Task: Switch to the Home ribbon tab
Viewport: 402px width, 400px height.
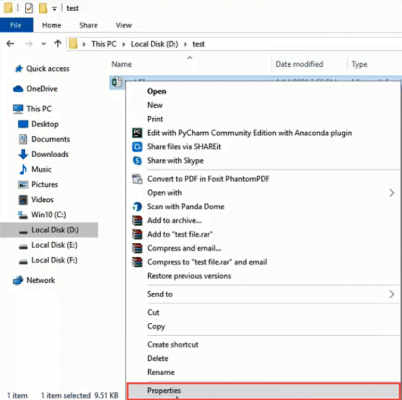Action: (x=52, y=25)
